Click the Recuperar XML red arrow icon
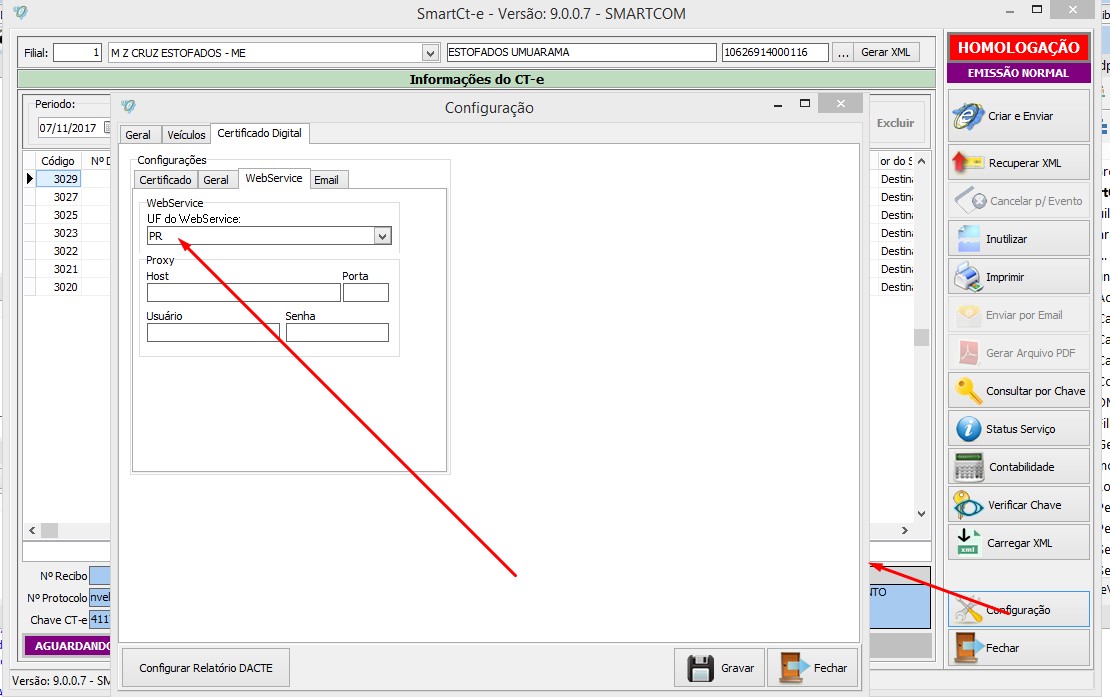 tap(968, 163)
